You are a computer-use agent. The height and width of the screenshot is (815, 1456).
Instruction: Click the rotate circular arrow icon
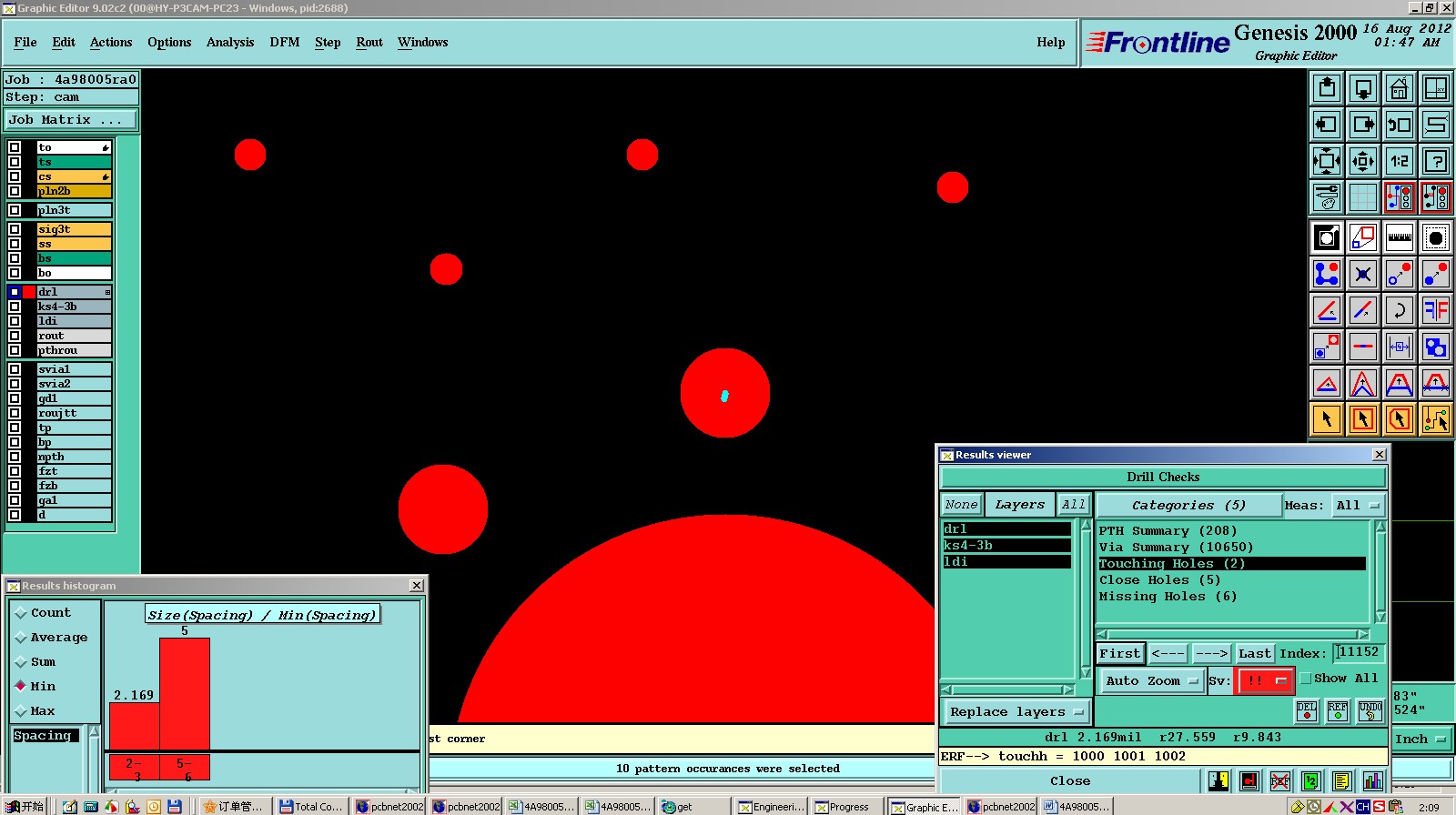coord(1400,310)
